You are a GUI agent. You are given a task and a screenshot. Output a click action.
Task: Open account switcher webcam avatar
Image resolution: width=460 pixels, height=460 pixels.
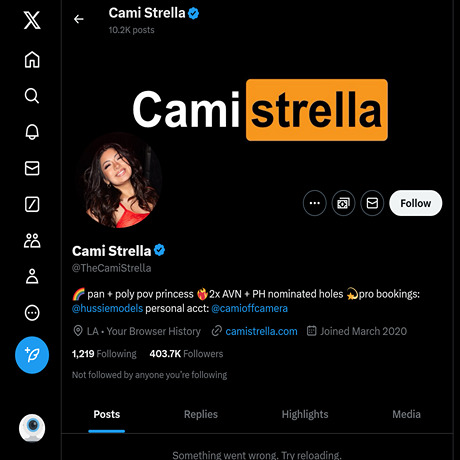(32, 428)
